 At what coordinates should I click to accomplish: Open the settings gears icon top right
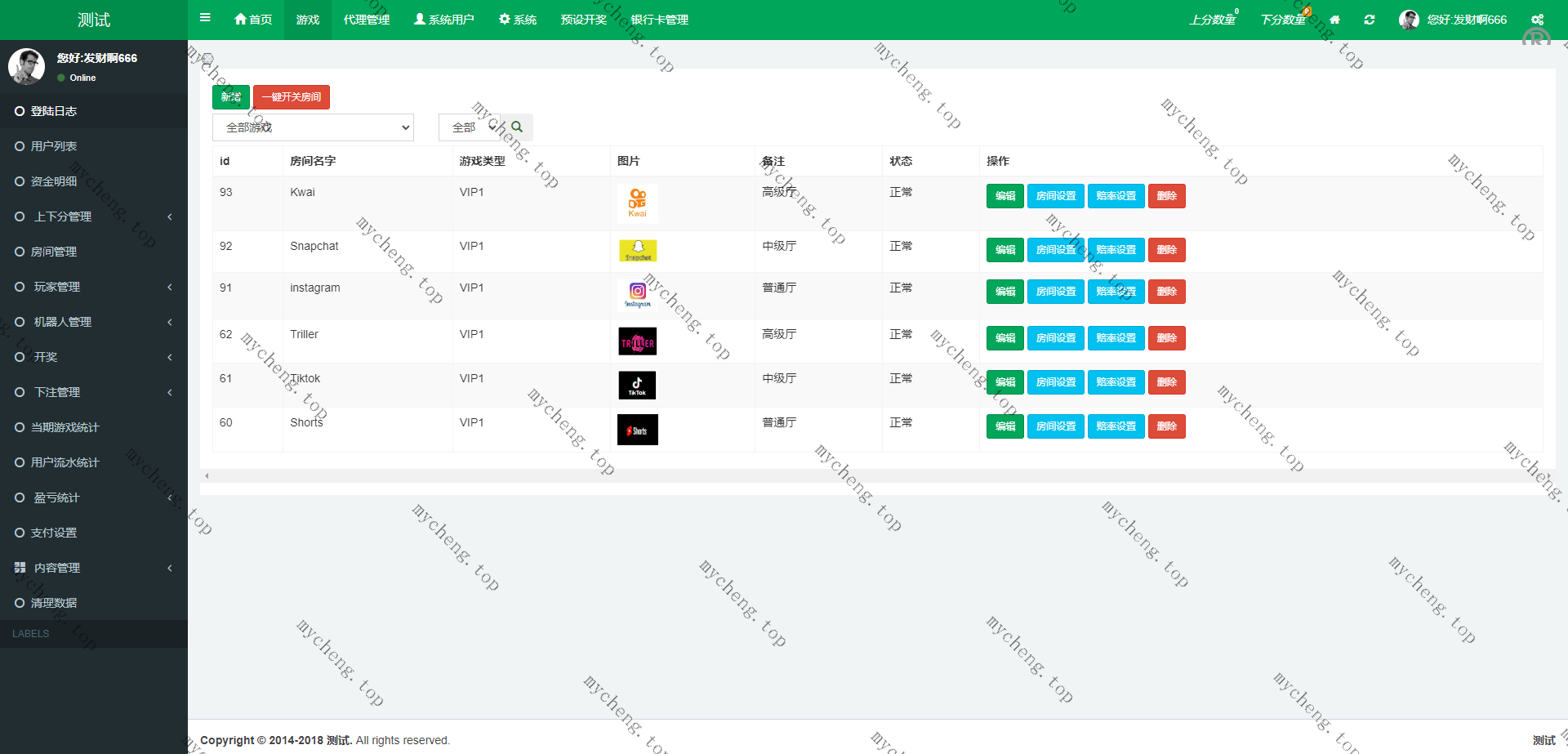point(1537,20)
